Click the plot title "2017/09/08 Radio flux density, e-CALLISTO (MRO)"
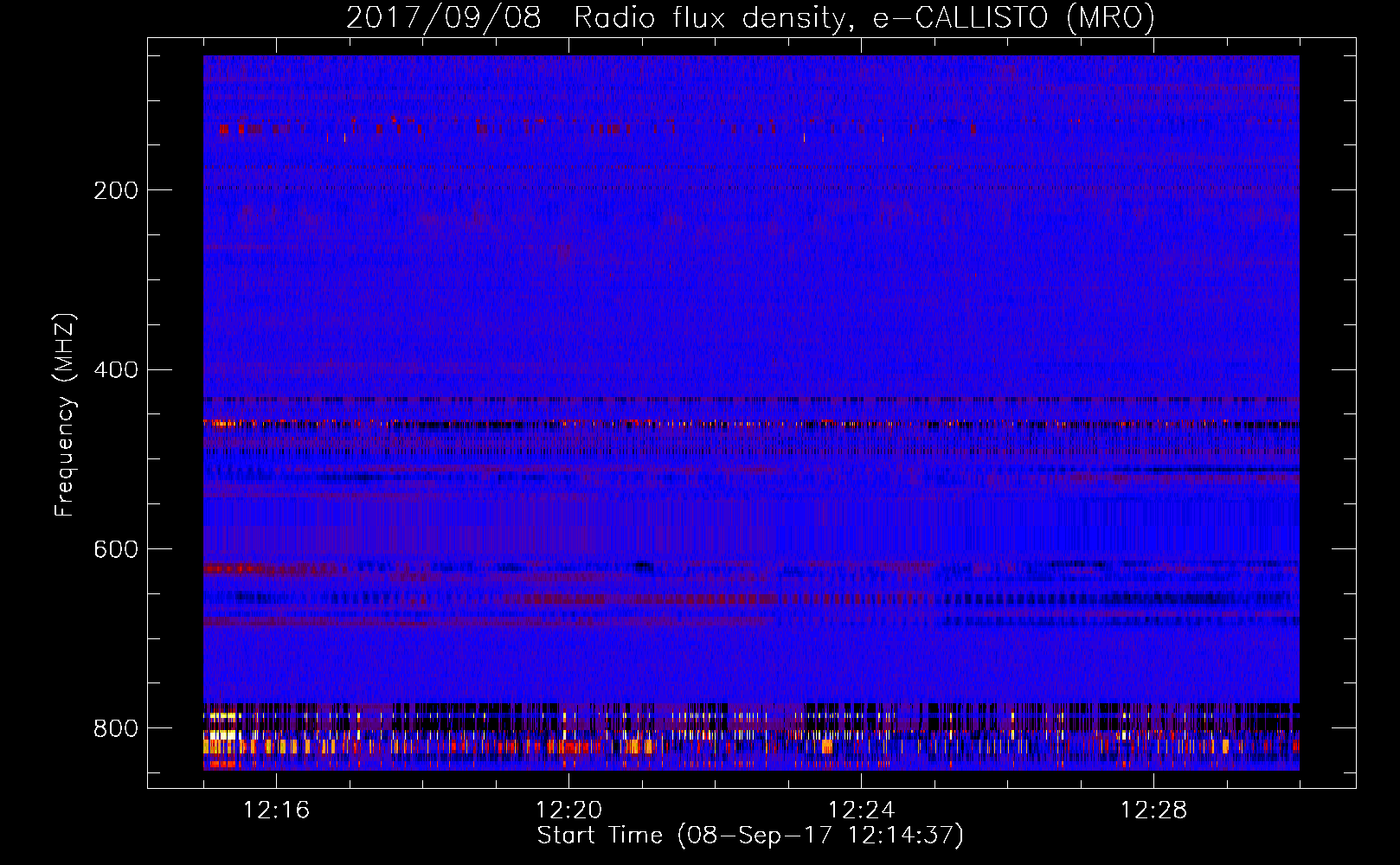This screenshot has height=865, width=1400. pos(750,17)
